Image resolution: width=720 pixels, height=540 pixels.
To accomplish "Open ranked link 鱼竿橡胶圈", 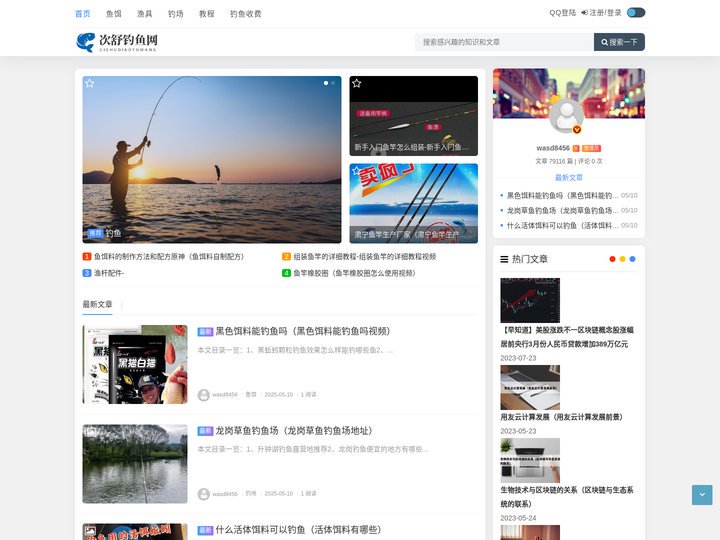I will pos(354,273).
